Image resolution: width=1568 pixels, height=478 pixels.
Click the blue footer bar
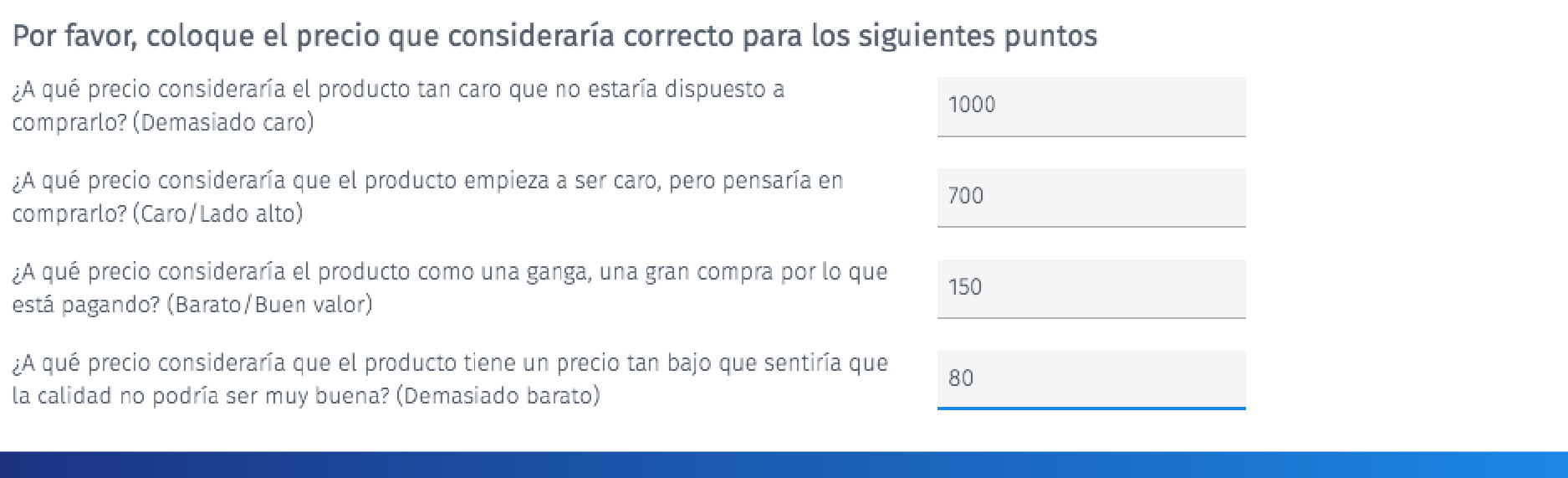[x=784, y=465]
